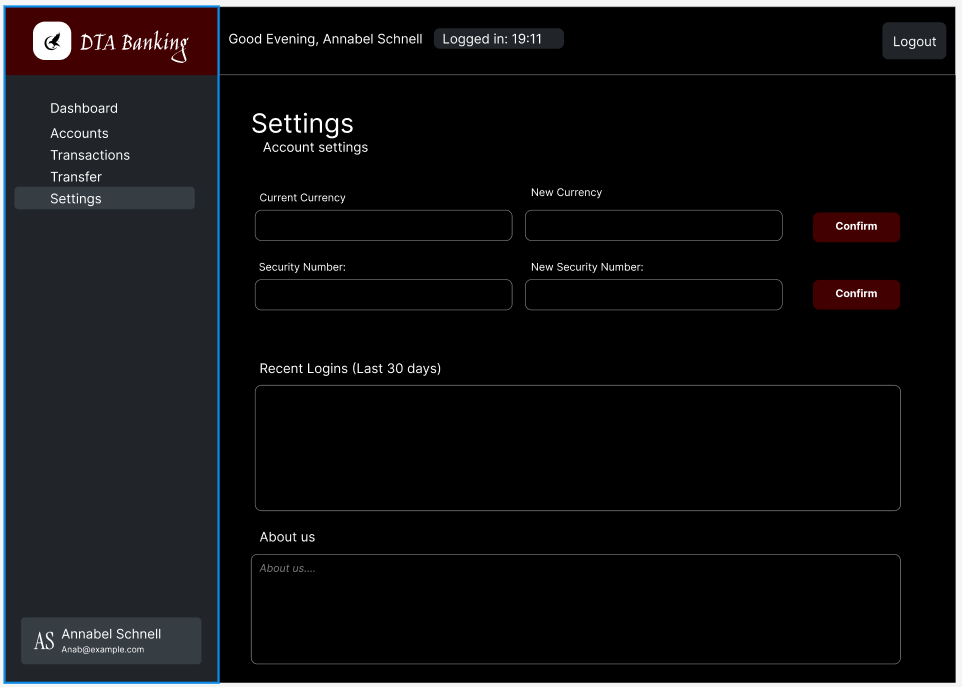Screen dimensions: 962x687
Task: Click the DTA Banking brand title
Action: 134,43
